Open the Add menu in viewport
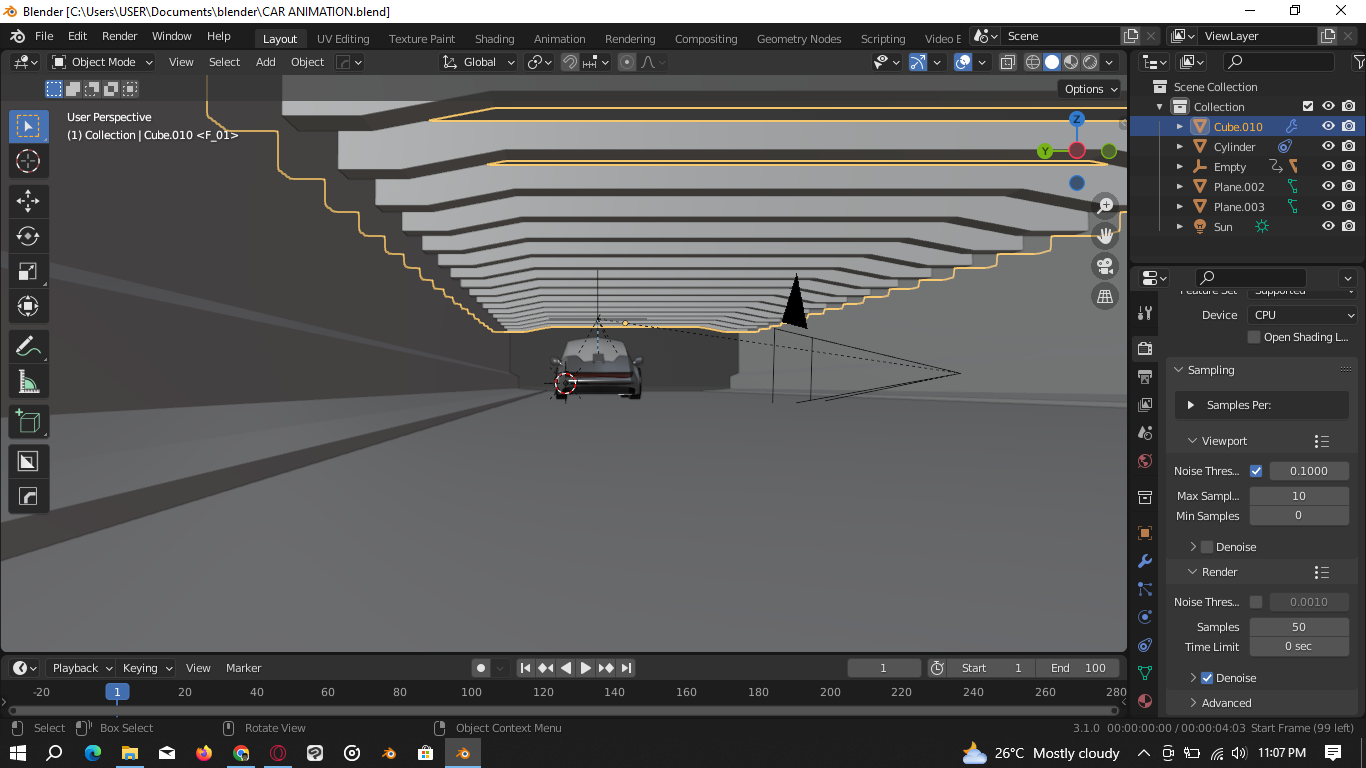 point(265,62)
